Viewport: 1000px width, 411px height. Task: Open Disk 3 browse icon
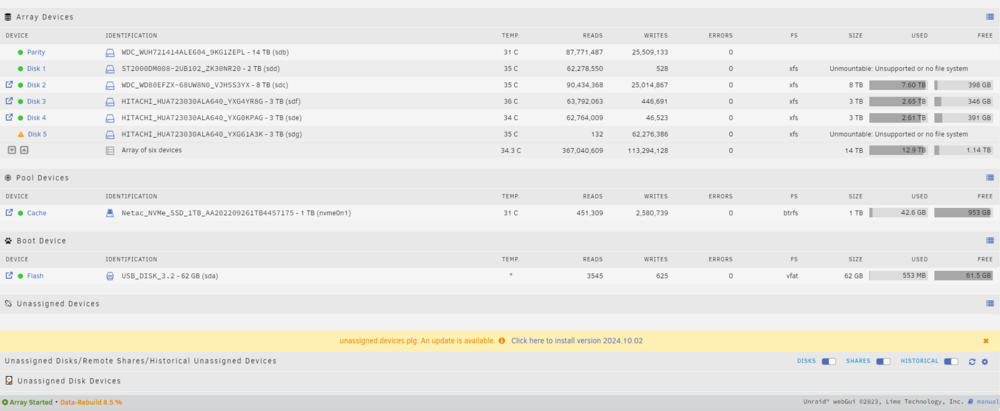9,101
